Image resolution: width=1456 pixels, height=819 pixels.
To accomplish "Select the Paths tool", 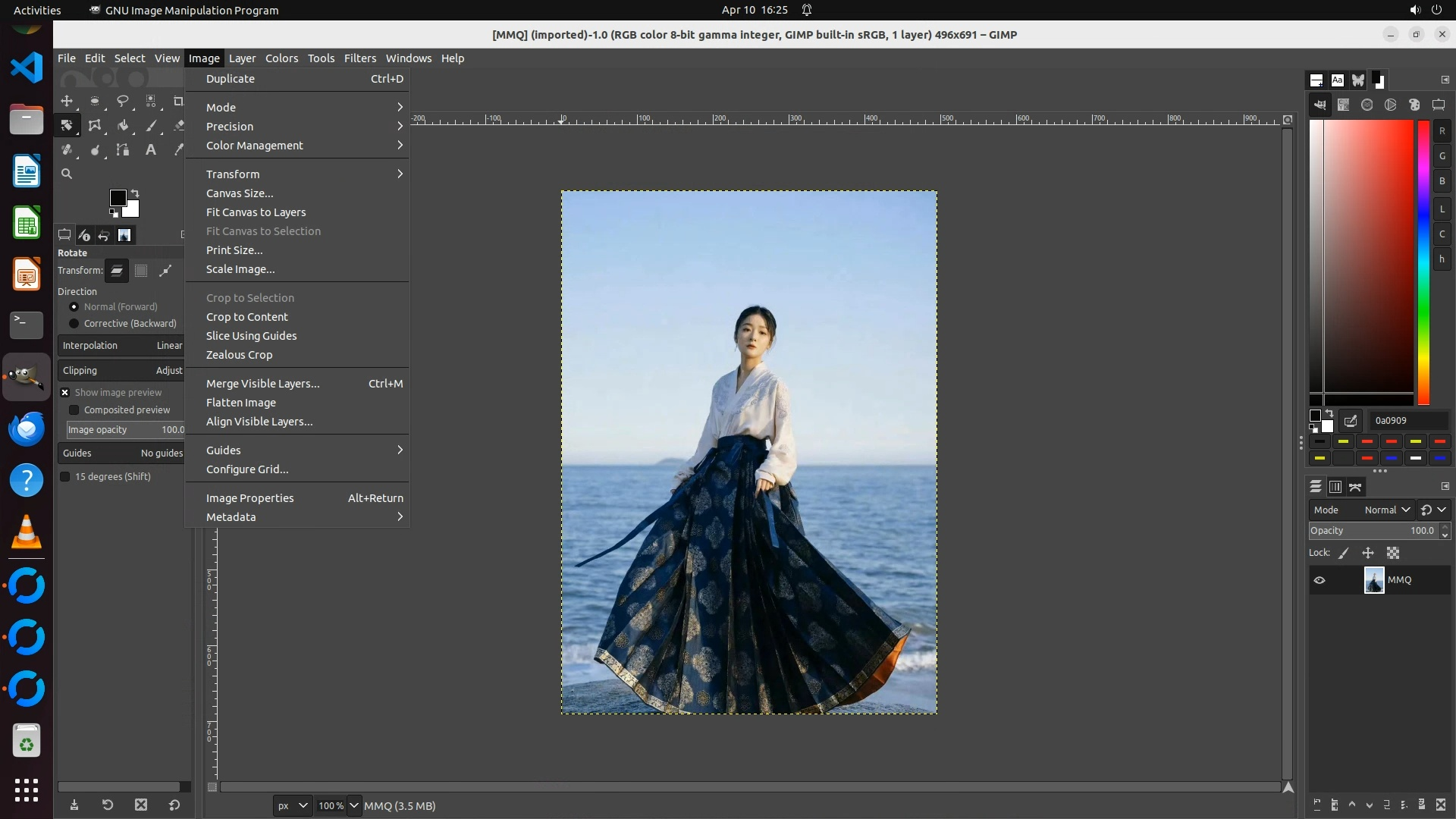I will point(123,149).
